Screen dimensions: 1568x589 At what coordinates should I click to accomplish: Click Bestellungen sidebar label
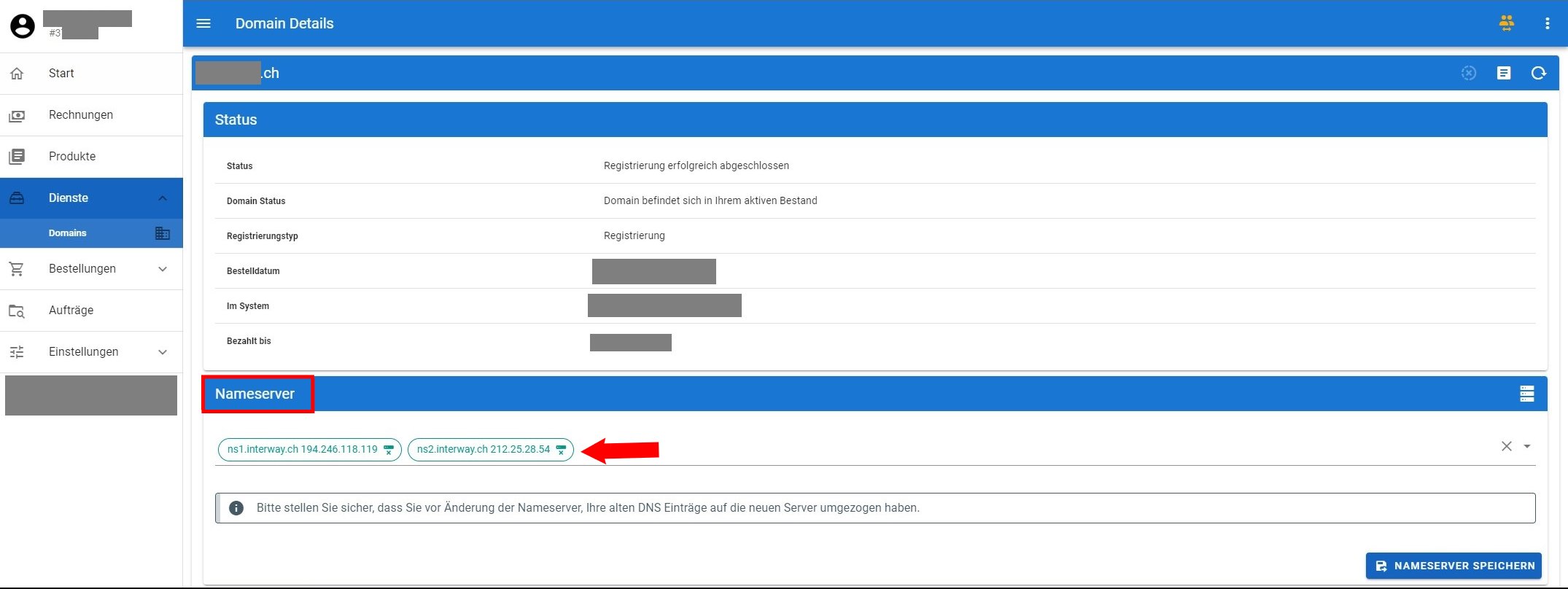click(x=82, y=269)
